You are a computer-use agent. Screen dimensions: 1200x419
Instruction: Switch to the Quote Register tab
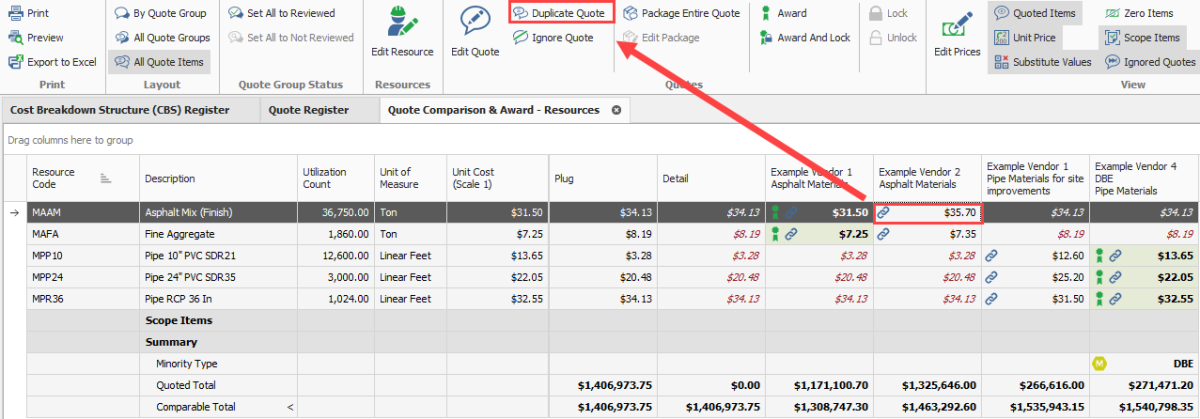pyautogui.click(x=308, y=110)
